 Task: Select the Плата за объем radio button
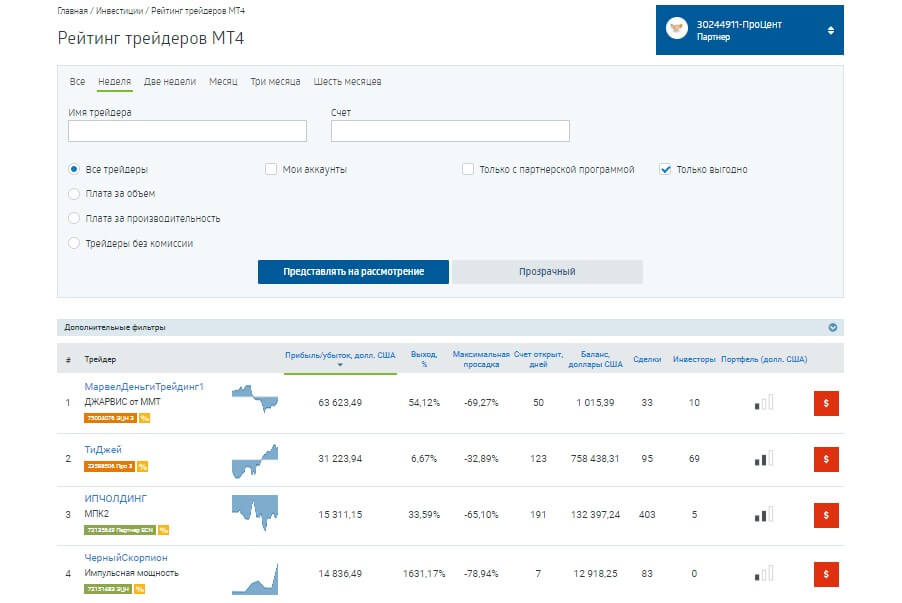pyautogui.click(x=74, y=194)
